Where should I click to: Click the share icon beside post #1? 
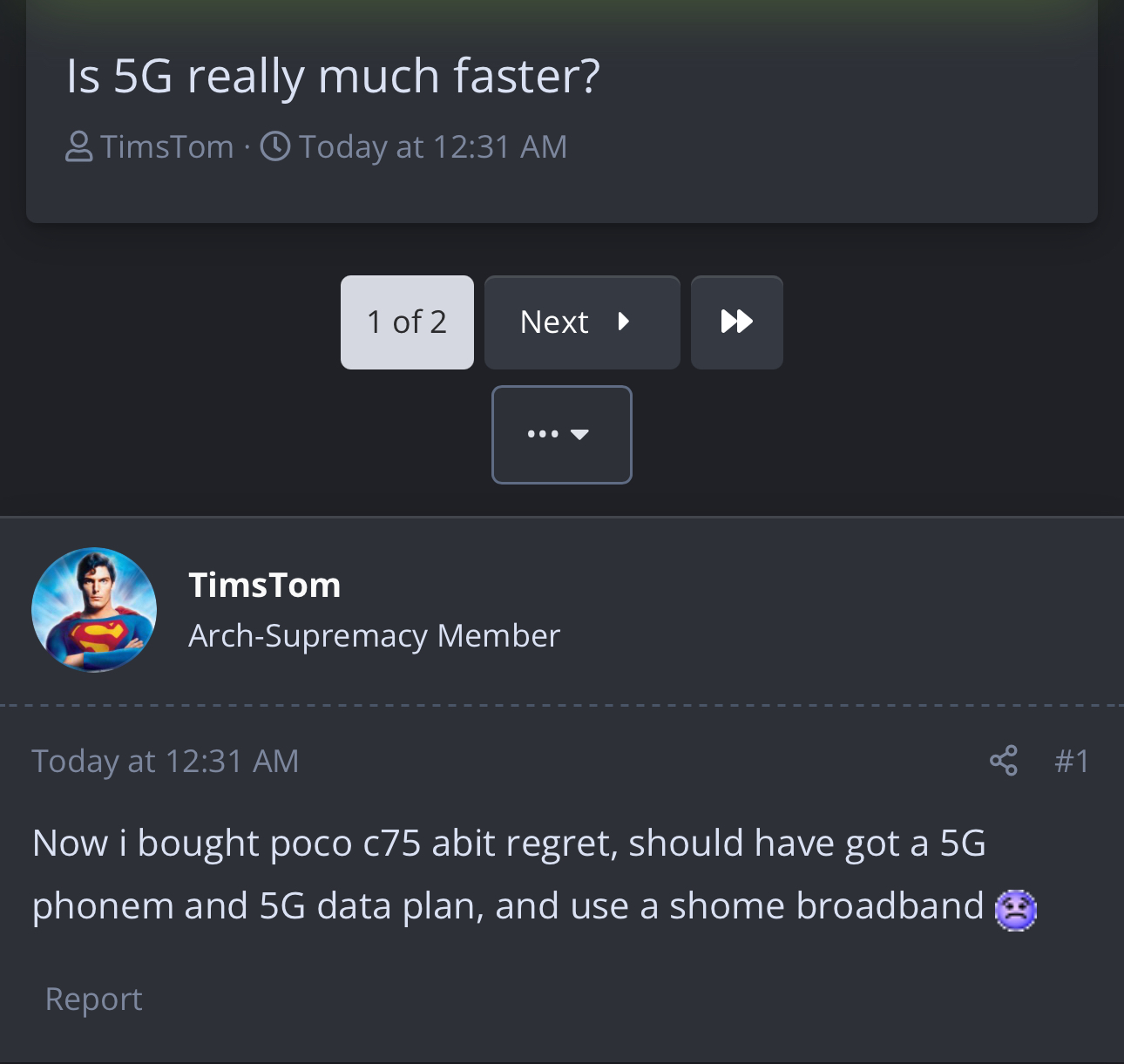1003,761
